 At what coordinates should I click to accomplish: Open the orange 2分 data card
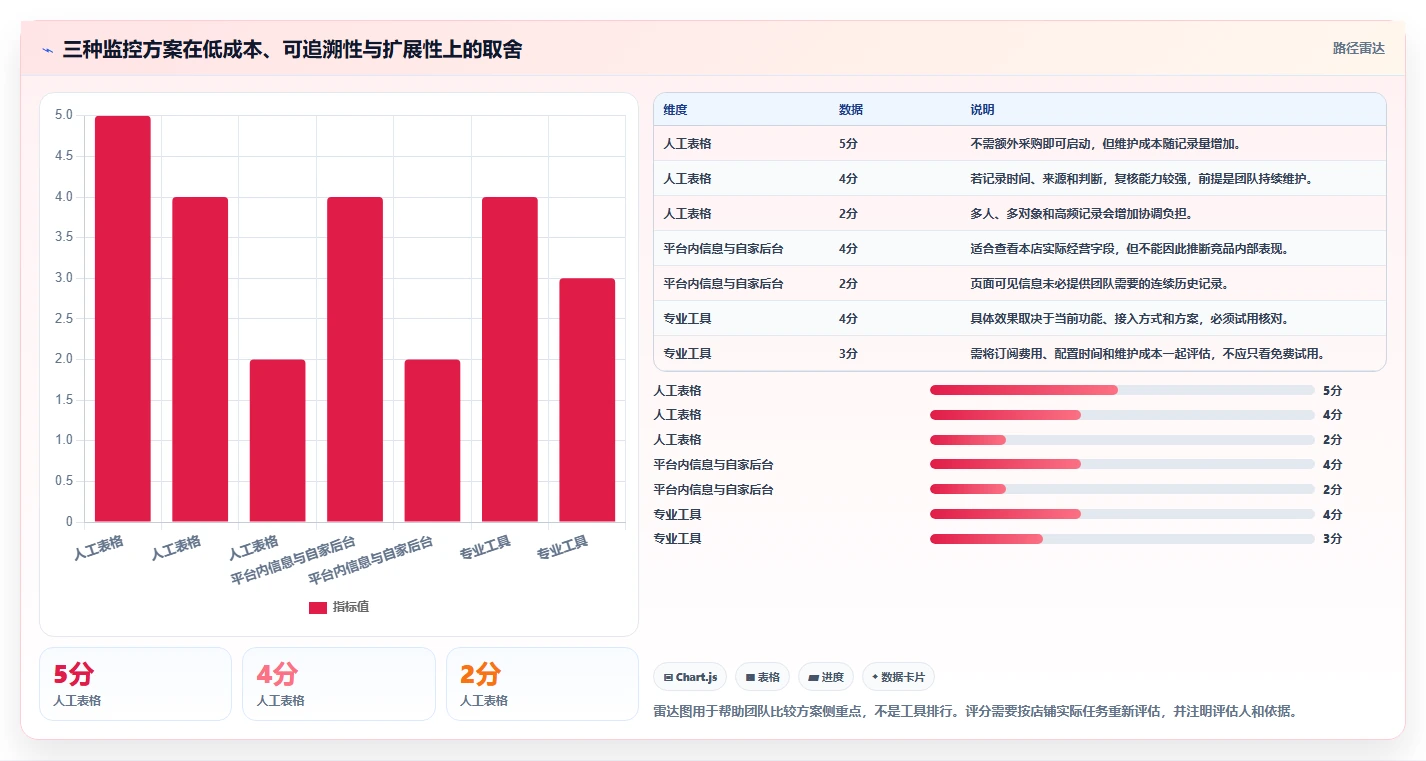pyautogui.click(x=542, y=684)
